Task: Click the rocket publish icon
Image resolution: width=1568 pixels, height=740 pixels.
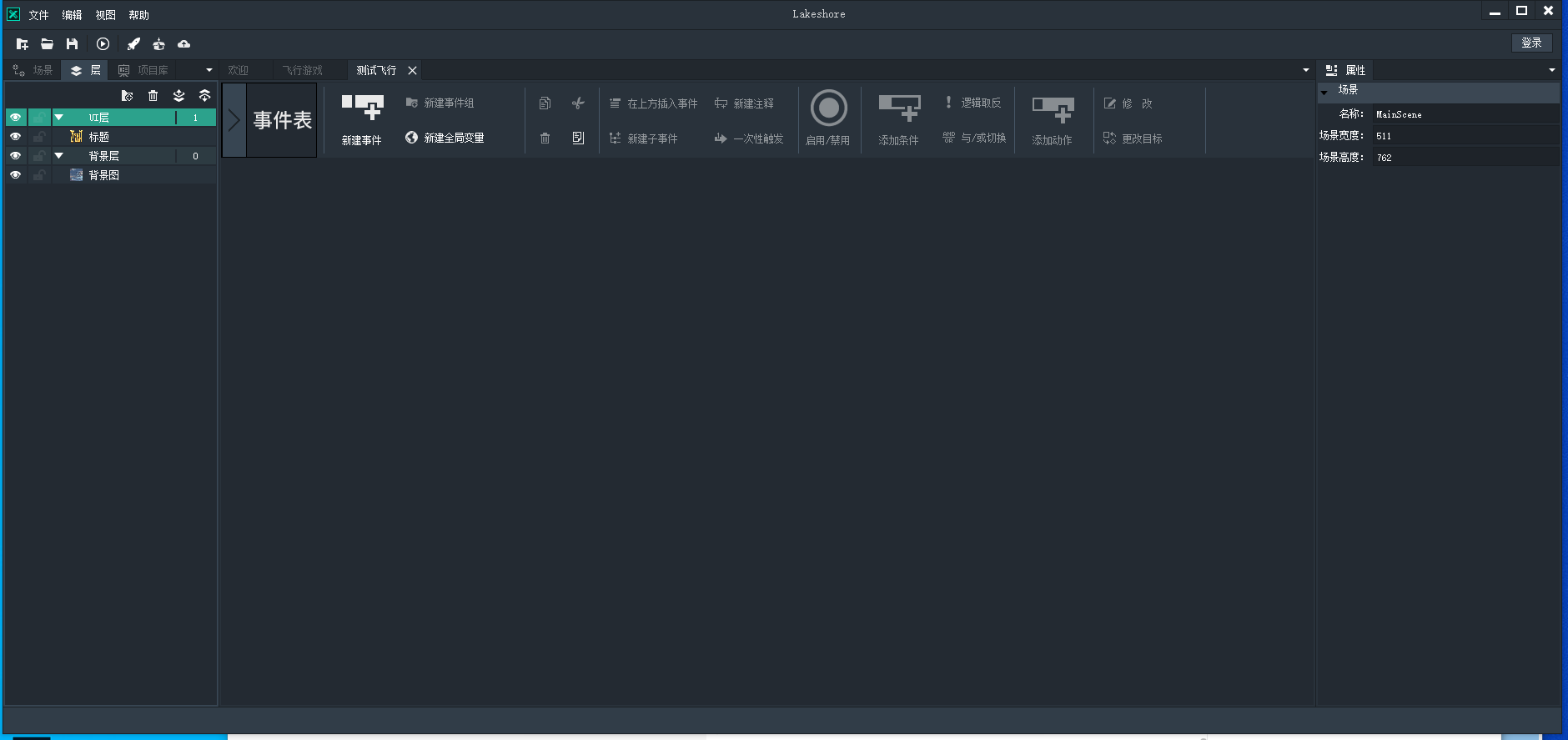Action: (x=133, y=44)
